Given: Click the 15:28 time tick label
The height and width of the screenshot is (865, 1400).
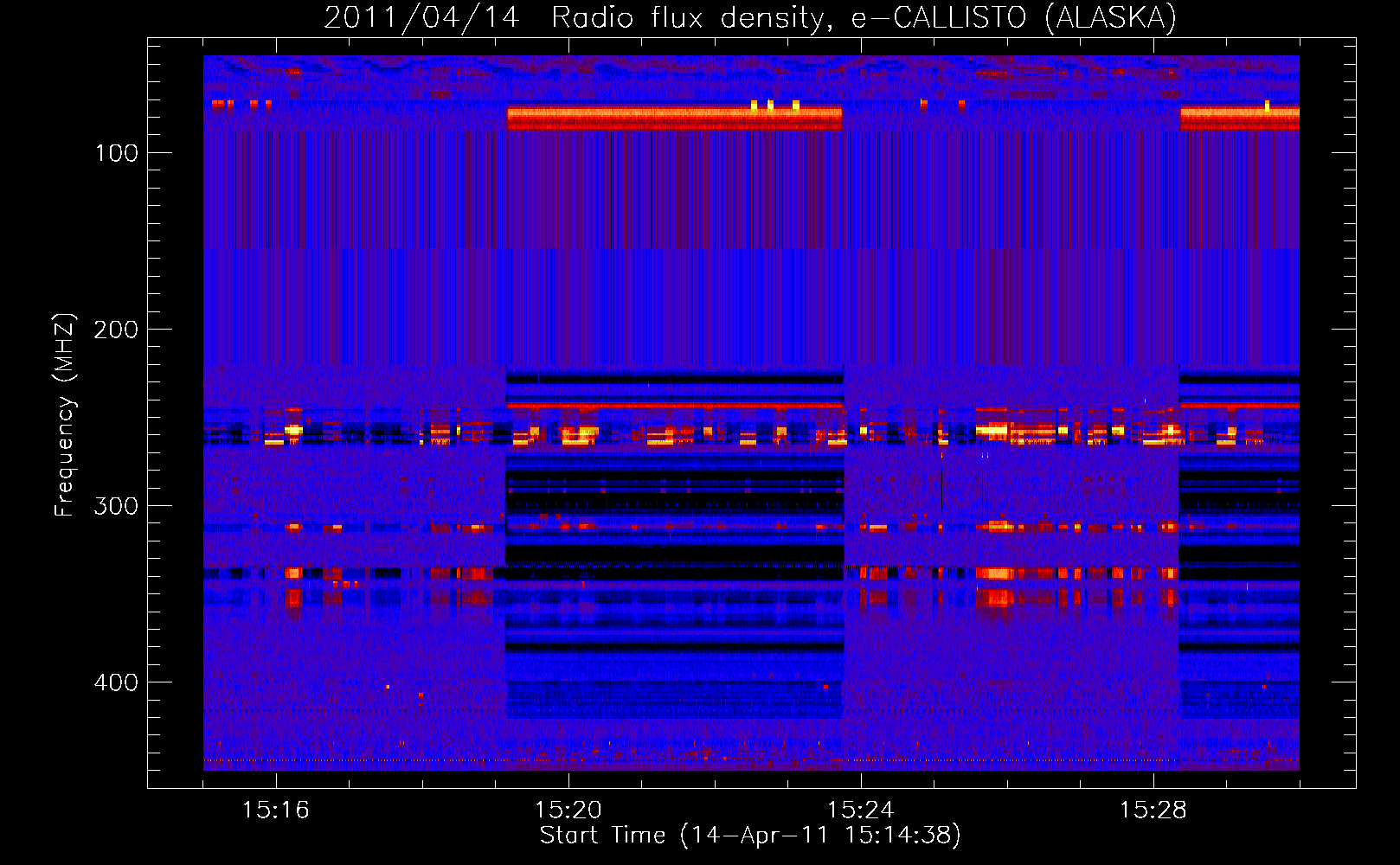Looking at the screenshot, I should tap(1153, 811).
